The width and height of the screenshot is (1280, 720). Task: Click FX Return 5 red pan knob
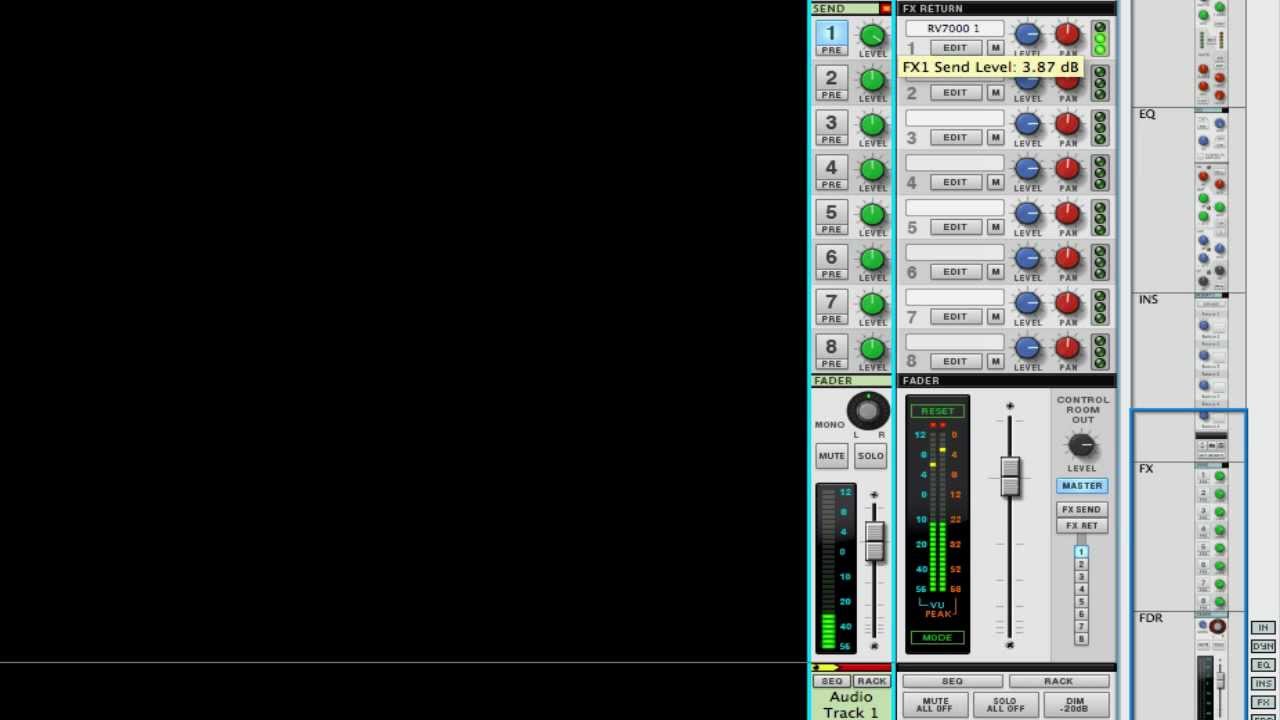click(1067, 214)
